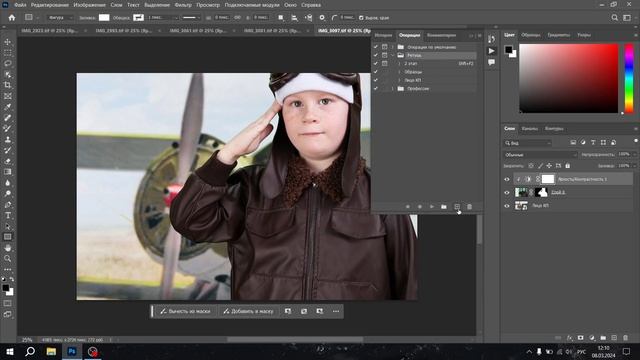This screenshot has height=360, width=640.
Task: Hide the Brightness/Contrast 1 layer
Action: (507, 179)
